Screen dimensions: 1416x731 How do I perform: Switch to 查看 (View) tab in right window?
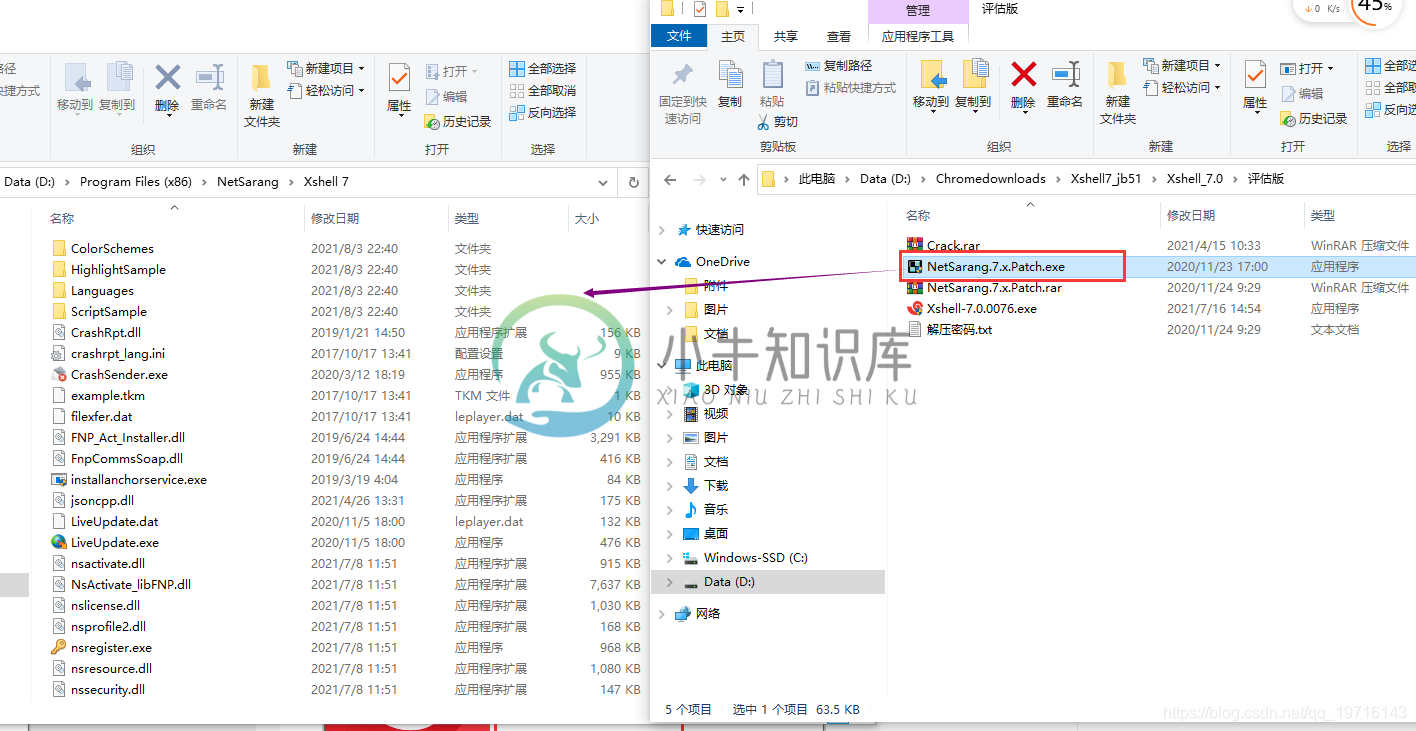839,36
